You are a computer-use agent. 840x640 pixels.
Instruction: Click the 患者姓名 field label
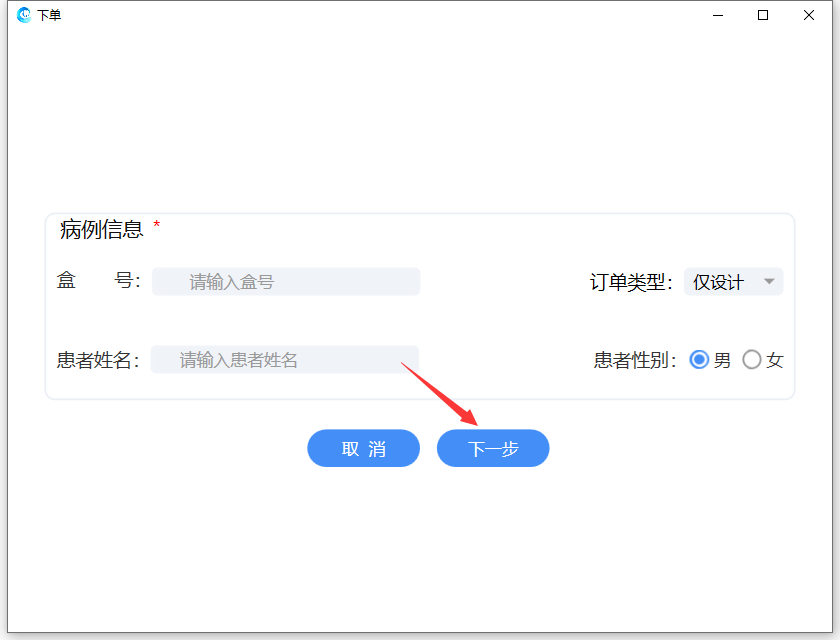tap(98, 360)
